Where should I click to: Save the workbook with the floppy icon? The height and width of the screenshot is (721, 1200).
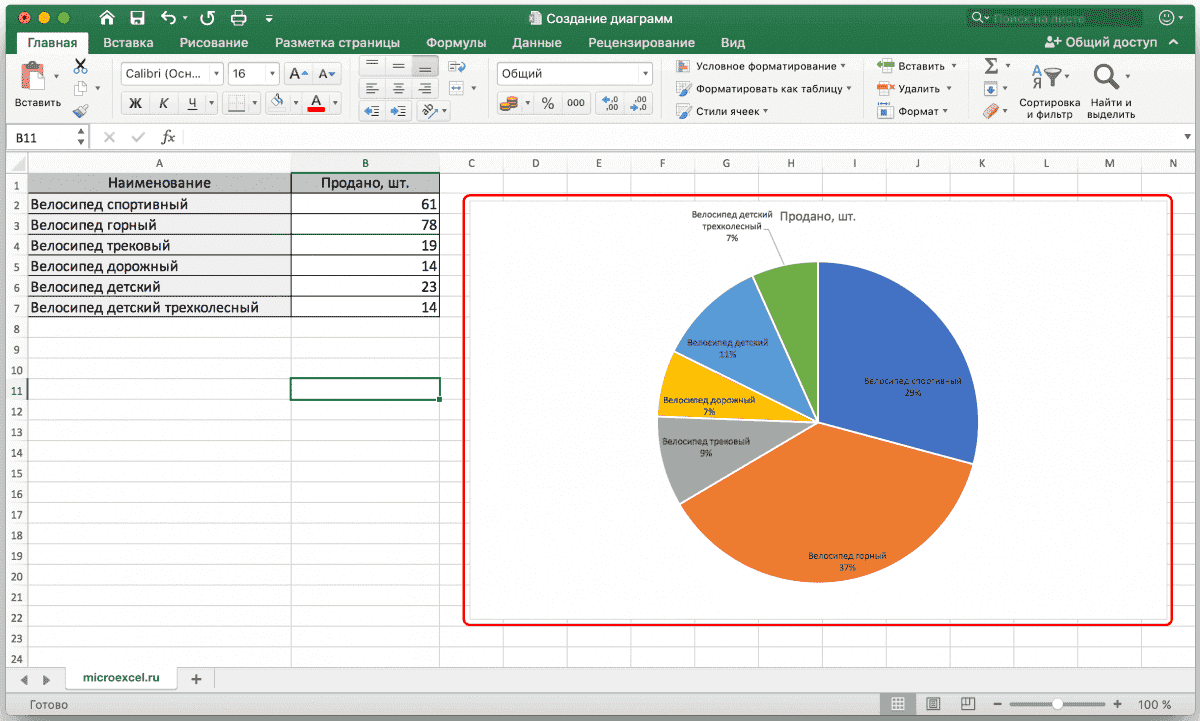(x=137, y=18)
